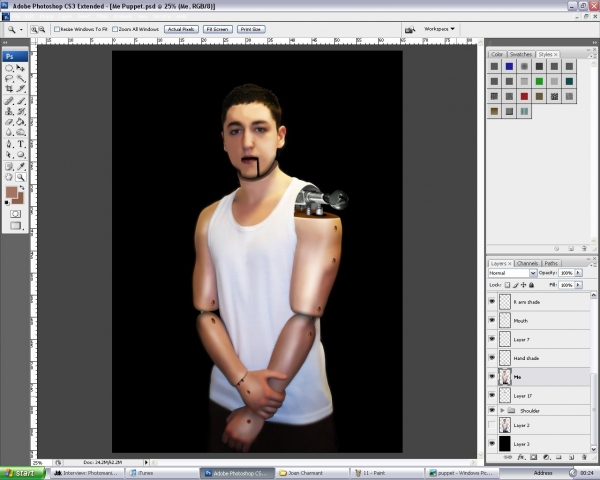Click the Print Size button
600x480 pixels.
(251, 29)
